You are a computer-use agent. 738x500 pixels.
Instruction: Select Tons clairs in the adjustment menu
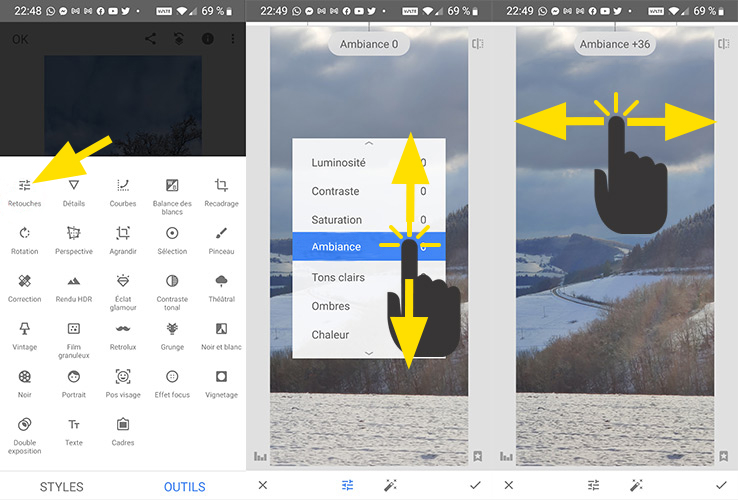369,277
